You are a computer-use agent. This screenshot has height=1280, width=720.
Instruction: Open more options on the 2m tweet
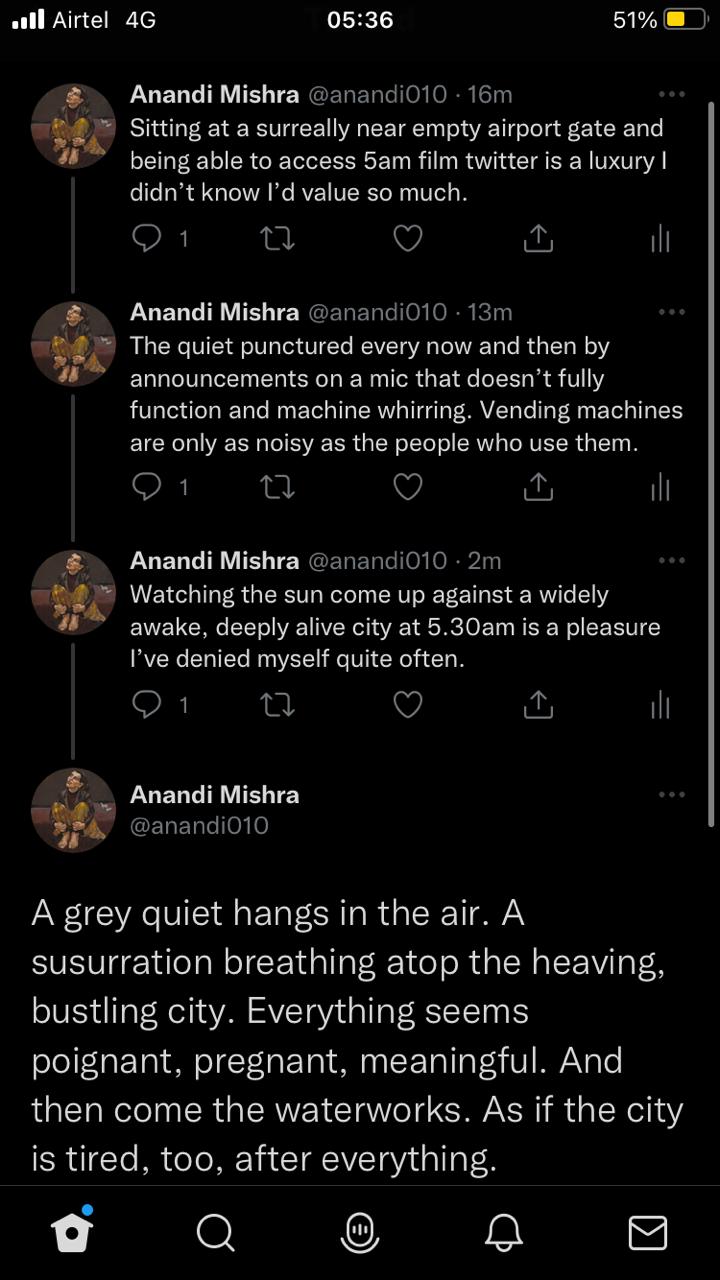tap(672, 560)
